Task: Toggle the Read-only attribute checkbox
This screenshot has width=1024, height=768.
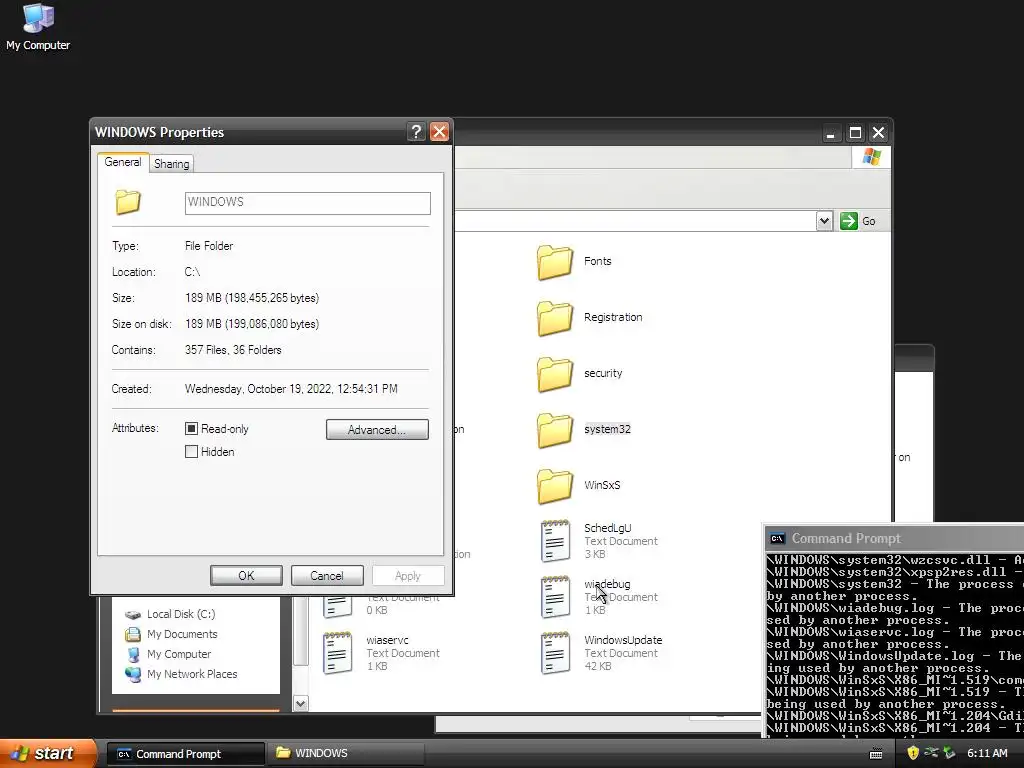Action: [x=191, y=428]
